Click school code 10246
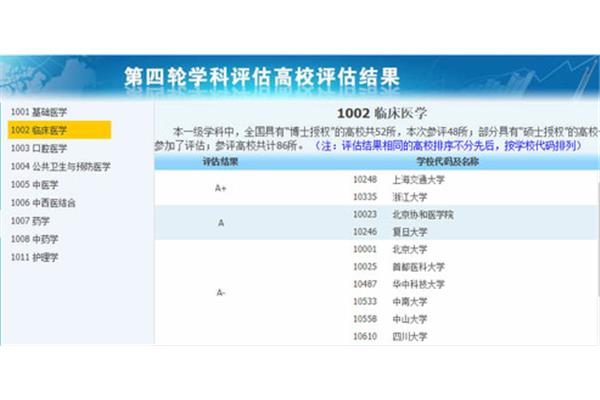This screenshot has height=400, width=600. 365,232
